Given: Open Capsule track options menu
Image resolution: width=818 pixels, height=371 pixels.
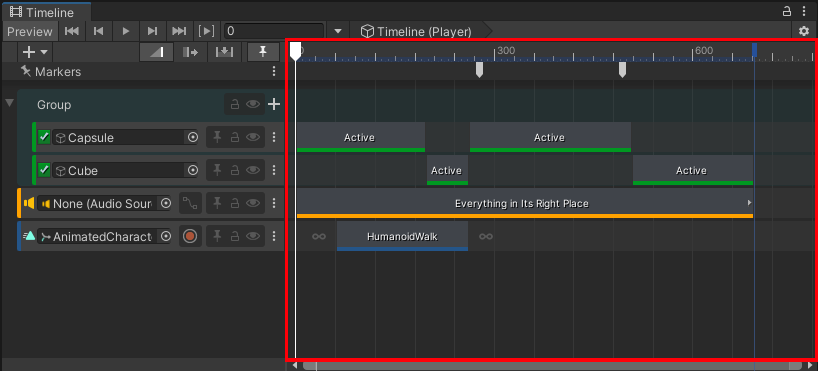Looking at the screenshot, I should click(x=274, y=138).
